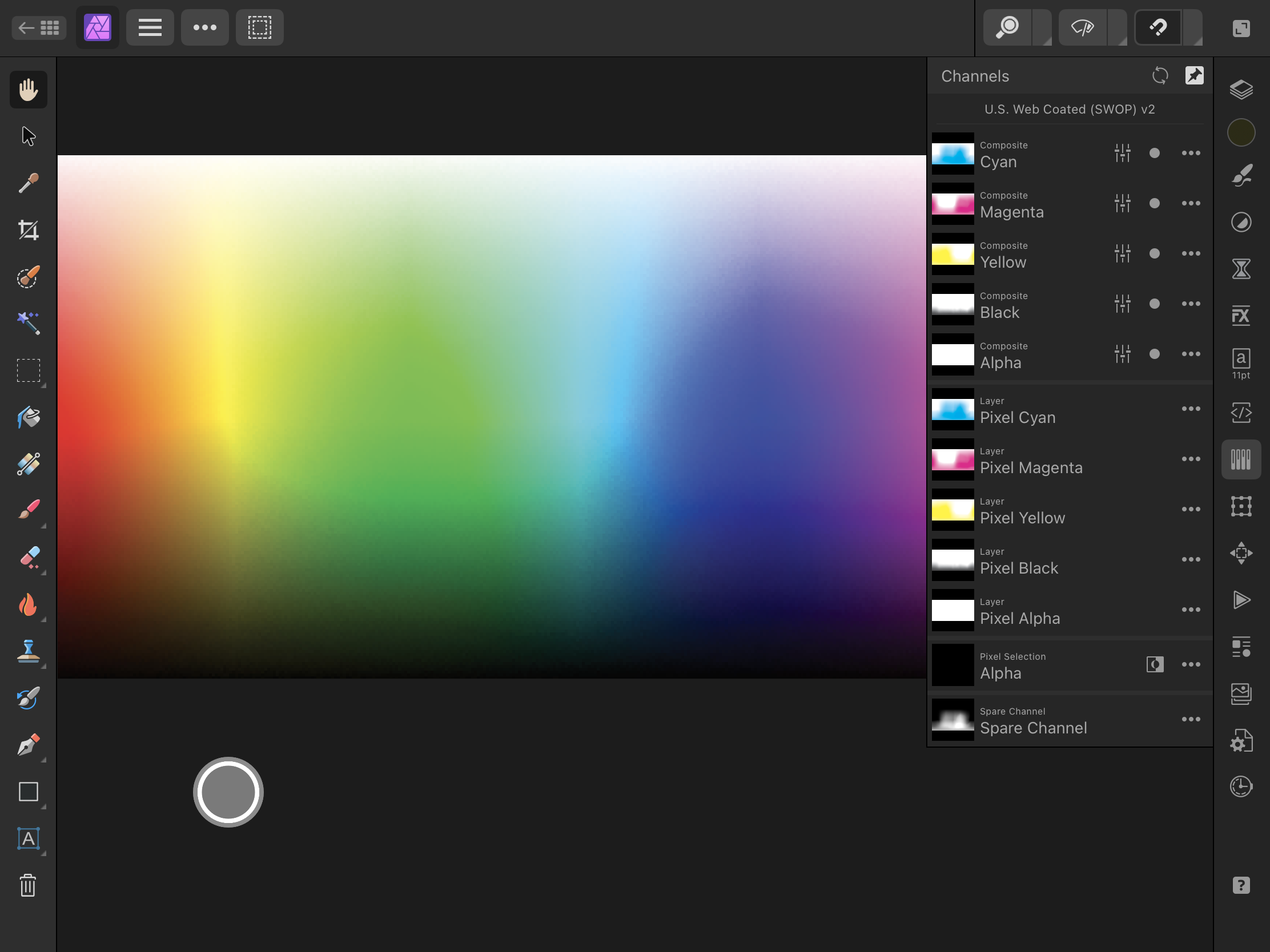The image size is (1270, 952).
Task: Open the Brushes studio
Action: point(1241,176)
